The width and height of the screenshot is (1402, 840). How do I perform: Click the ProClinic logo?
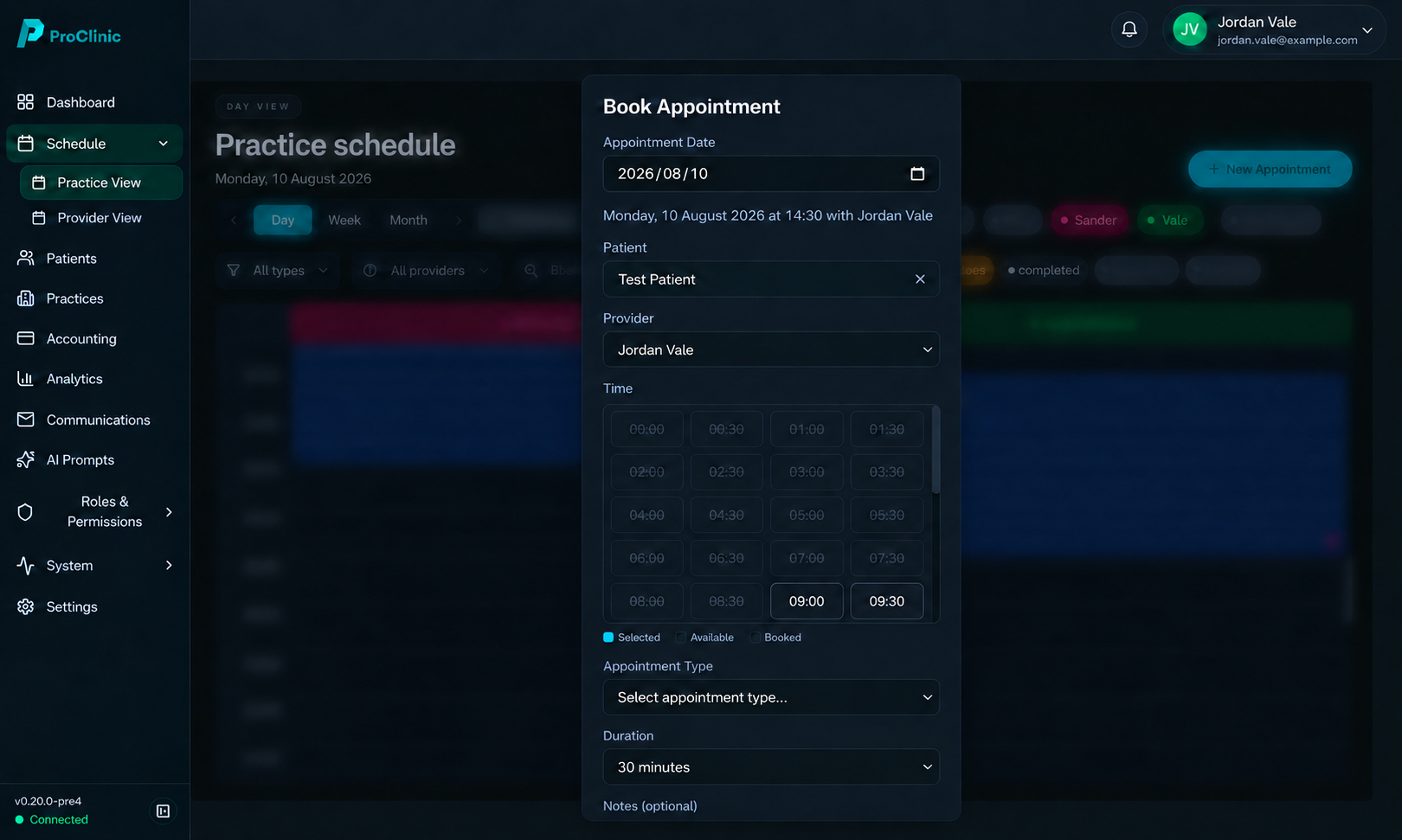point(68,35)
